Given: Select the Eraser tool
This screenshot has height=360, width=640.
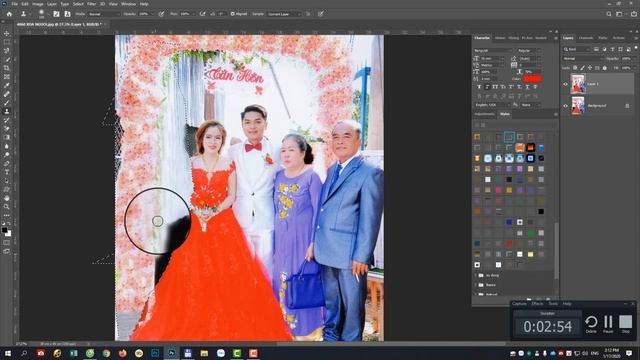Looking at the screenshot, I should point(7,129).
